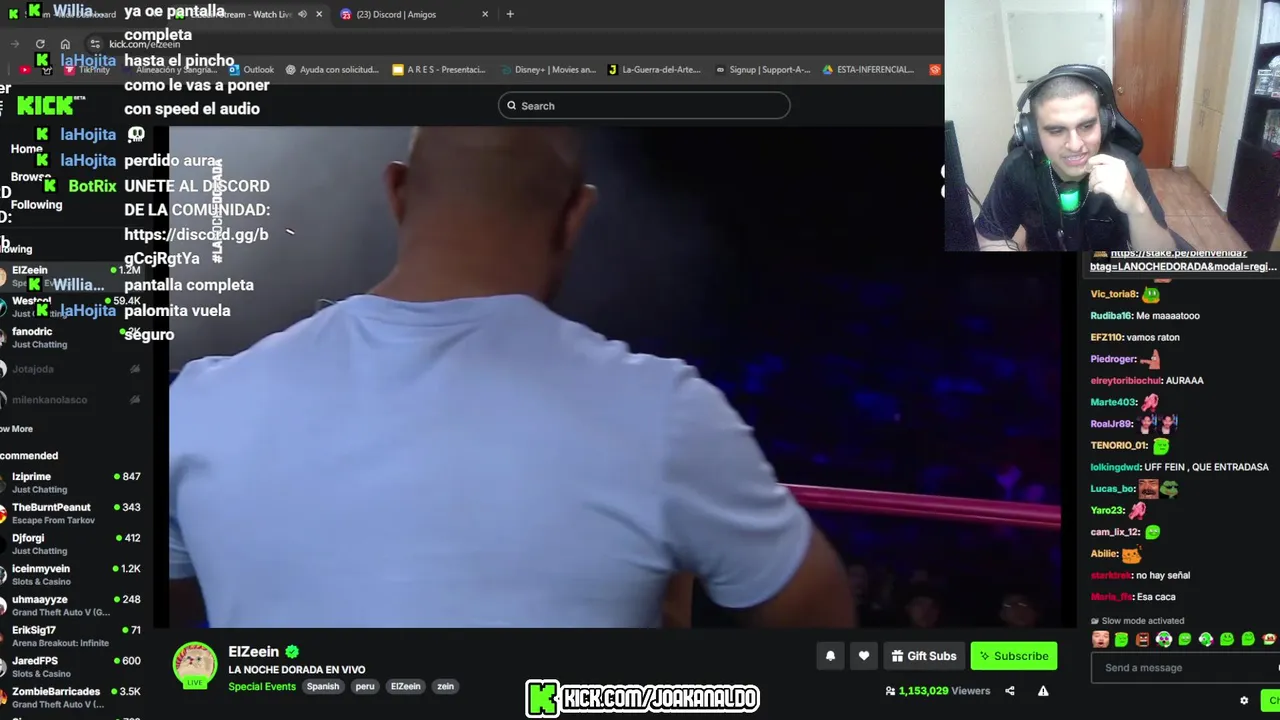Open ElZeein channel in Following list

pyautogui.click(x=70, y=276)
